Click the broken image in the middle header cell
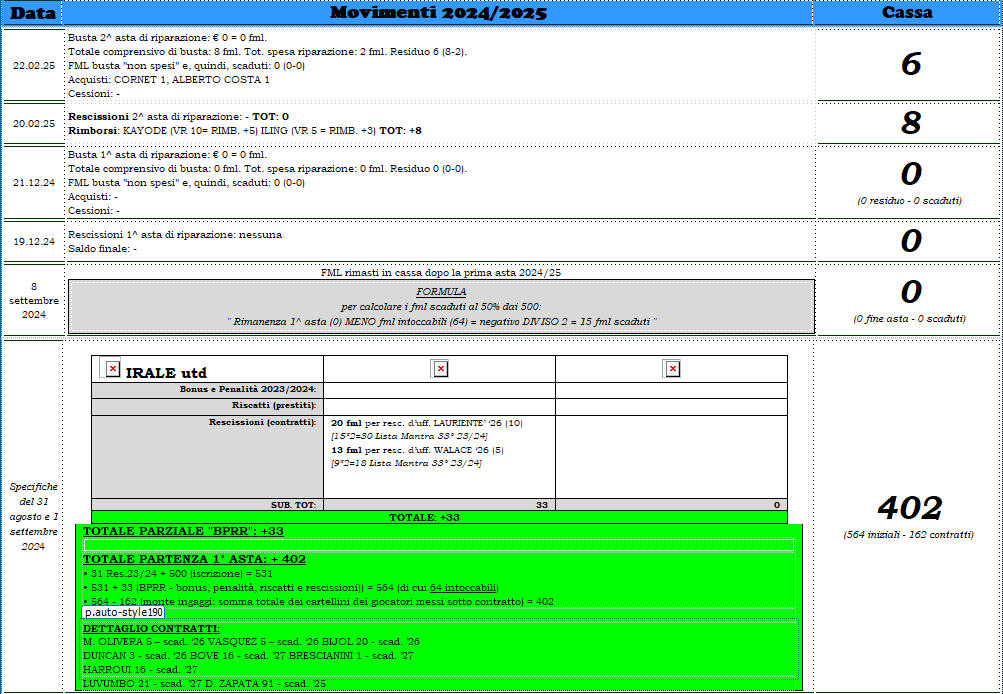 coord(440,369)
